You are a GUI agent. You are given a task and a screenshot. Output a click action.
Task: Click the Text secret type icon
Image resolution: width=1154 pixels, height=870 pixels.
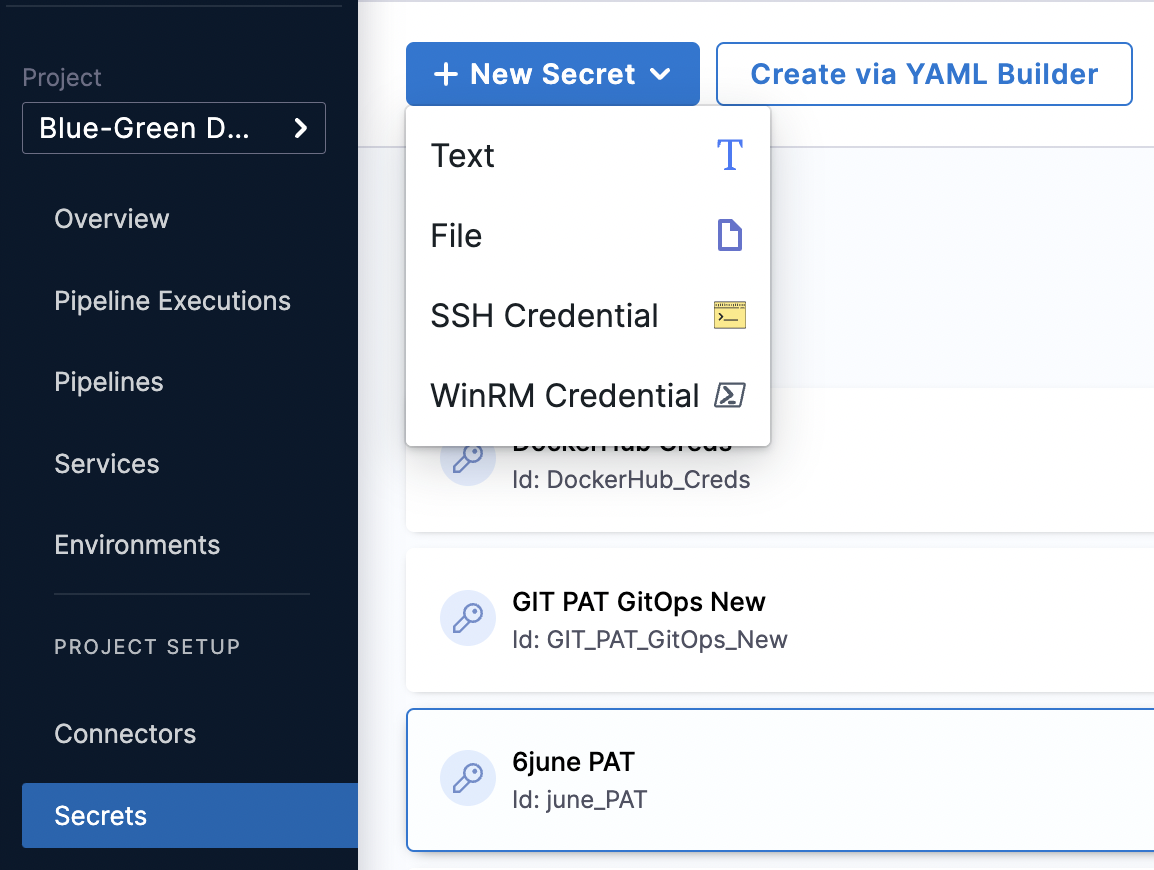729,155
